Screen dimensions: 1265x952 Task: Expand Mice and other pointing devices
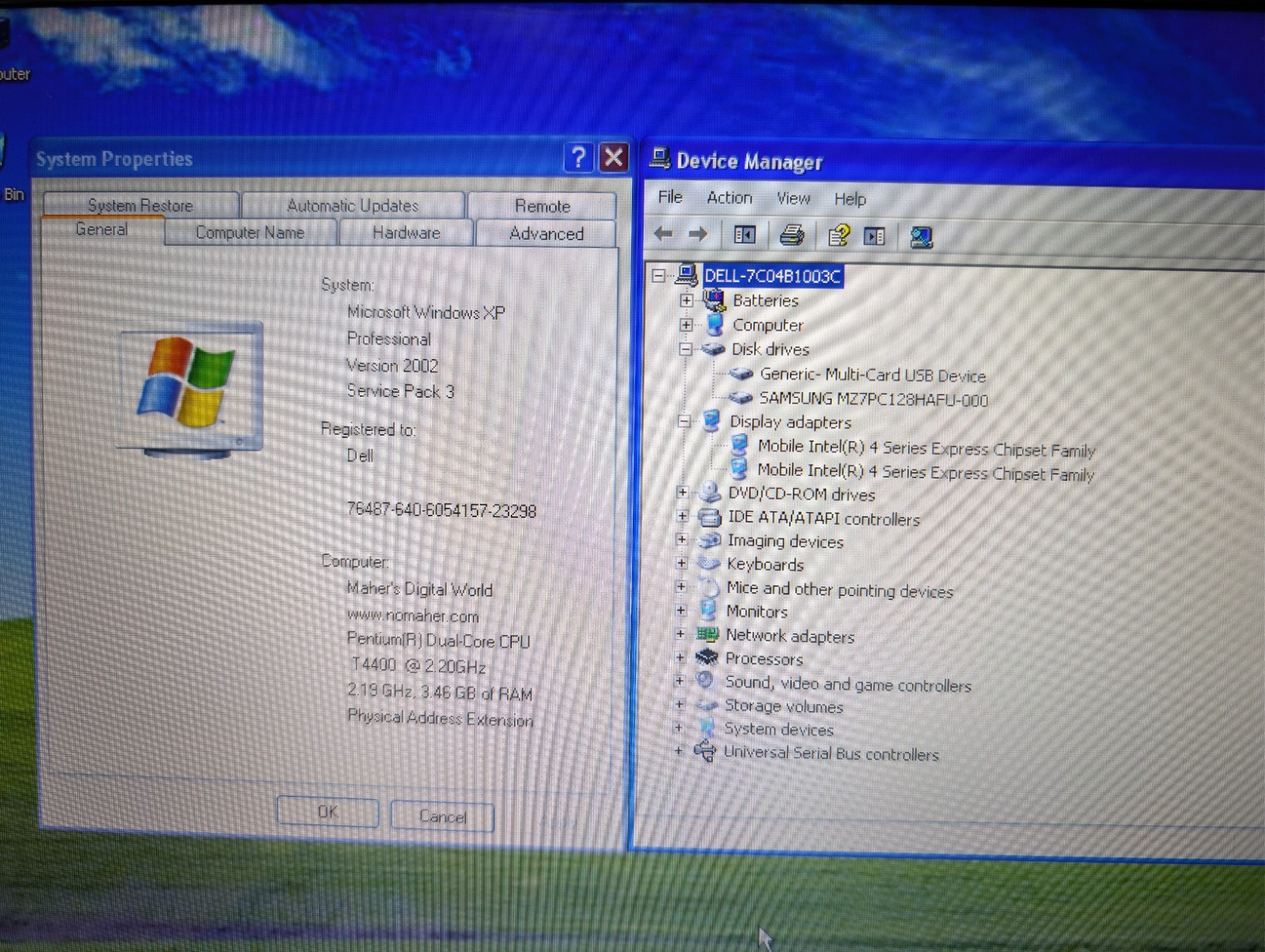(682, 587)
